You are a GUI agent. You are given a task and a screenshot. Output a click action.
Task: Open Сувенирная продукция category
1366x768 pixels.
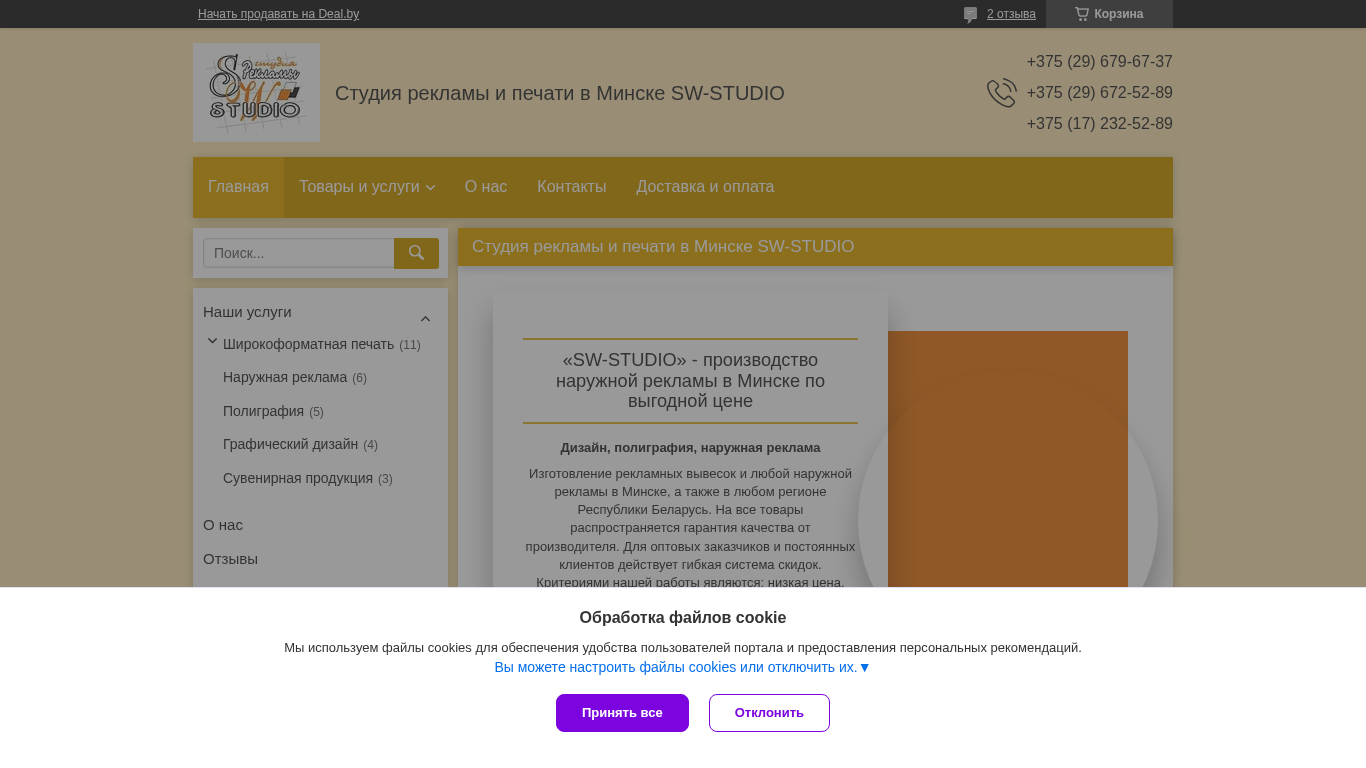click(298, 478)
